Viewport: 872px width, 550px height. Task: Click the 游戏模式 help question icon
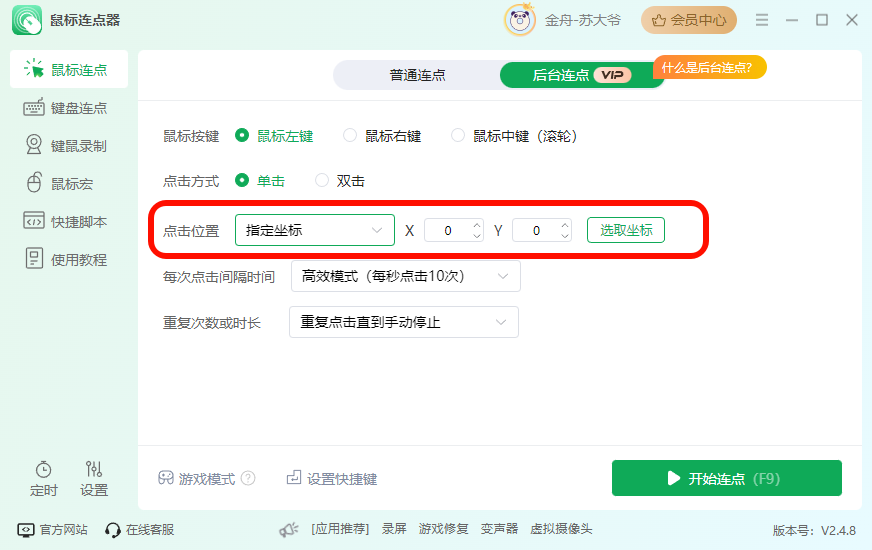click(x=248, y=478)
